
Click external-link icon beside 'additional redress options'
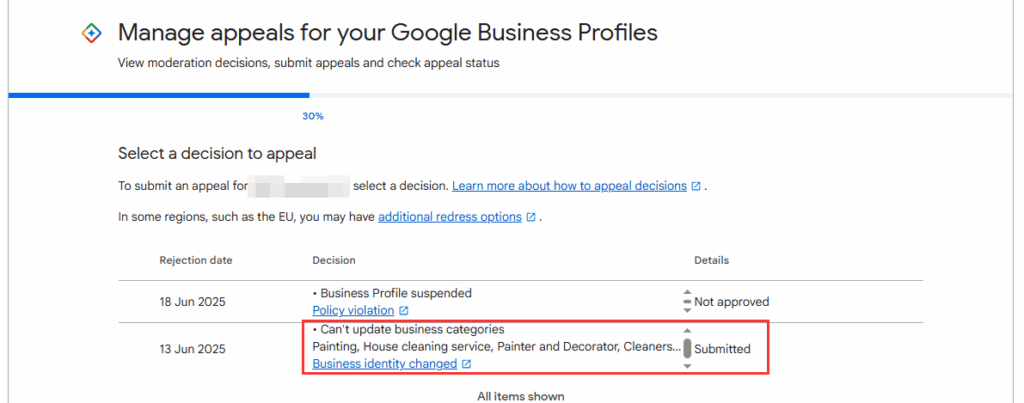pos(531,217)
